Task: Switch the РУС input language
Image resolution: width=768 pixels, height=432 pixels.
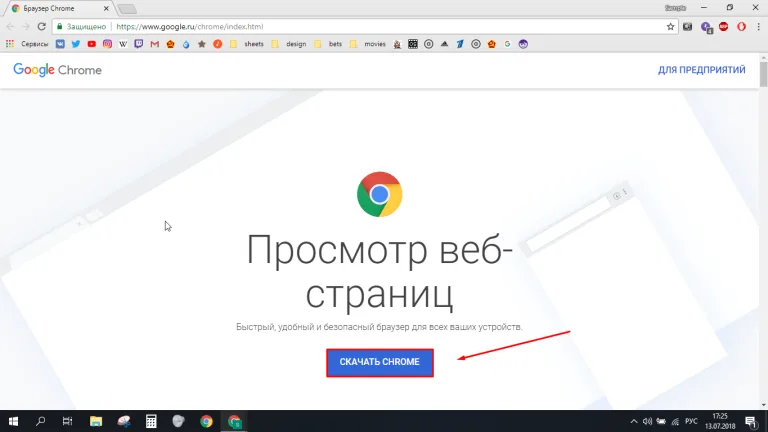Action: 691,421
